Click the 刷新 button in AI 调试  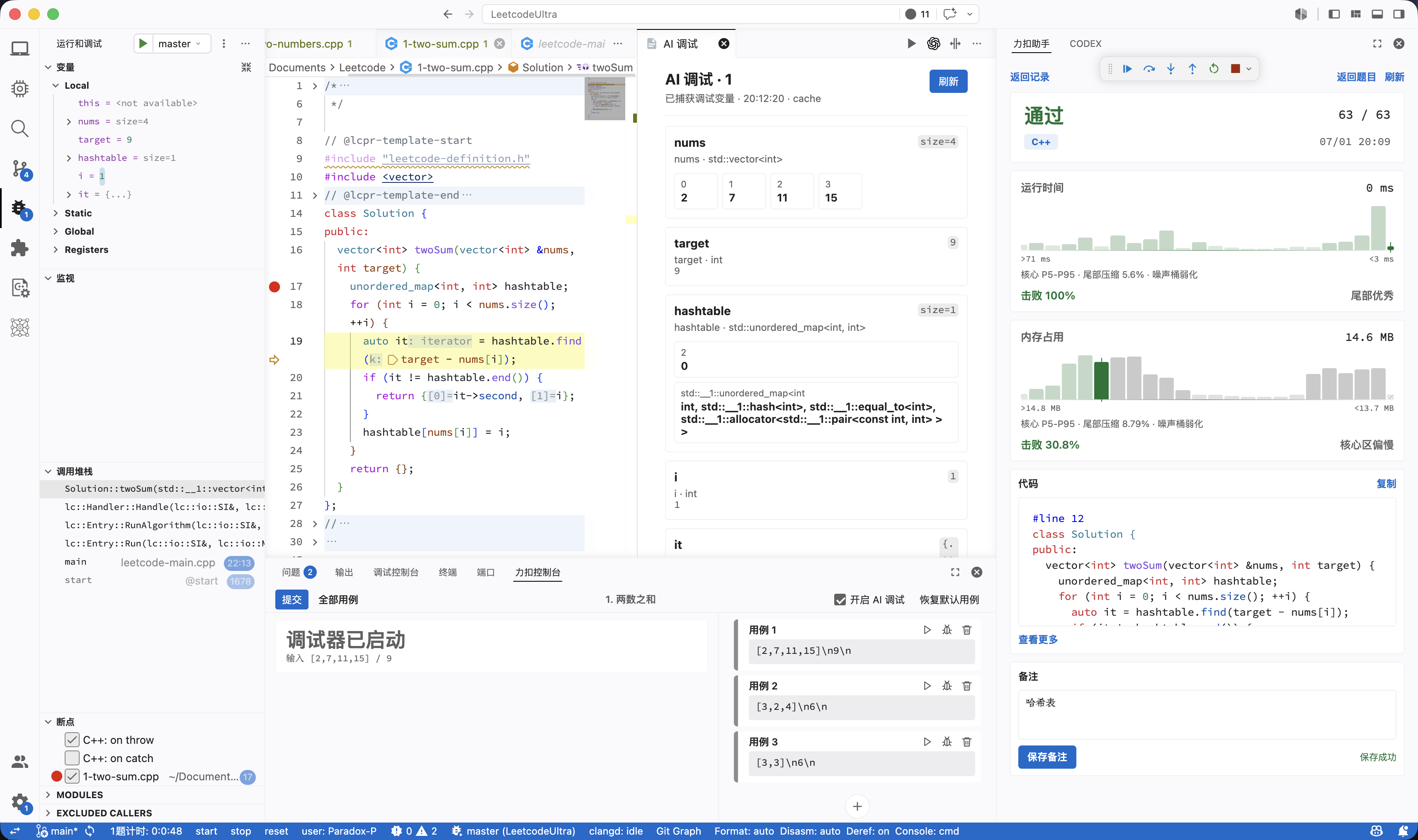tap(947, 82)
